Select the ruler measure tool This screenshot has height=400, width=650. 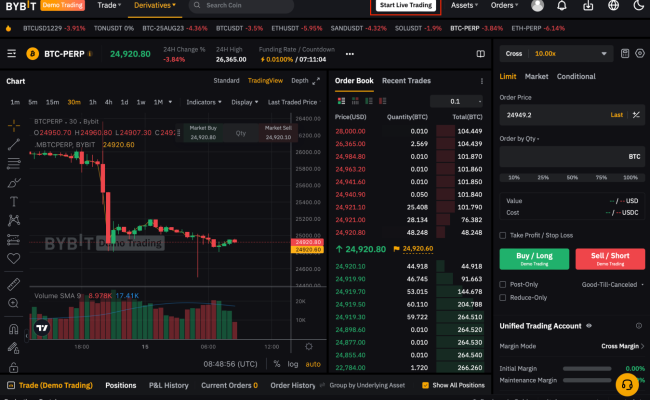coord(13,285)
